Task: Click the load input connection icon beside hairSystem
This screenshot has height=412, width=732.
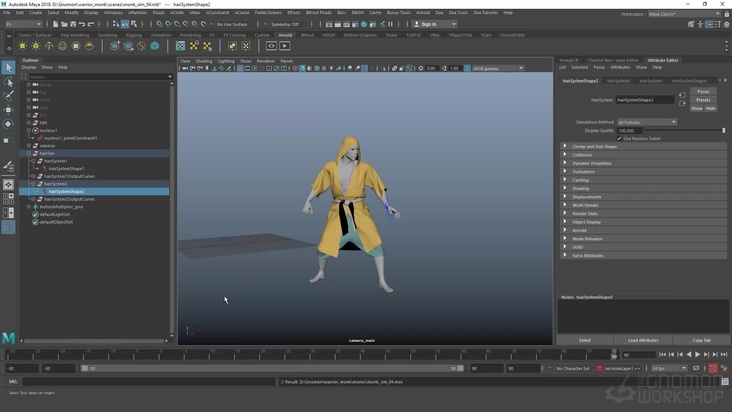Action: click(682, 95)
